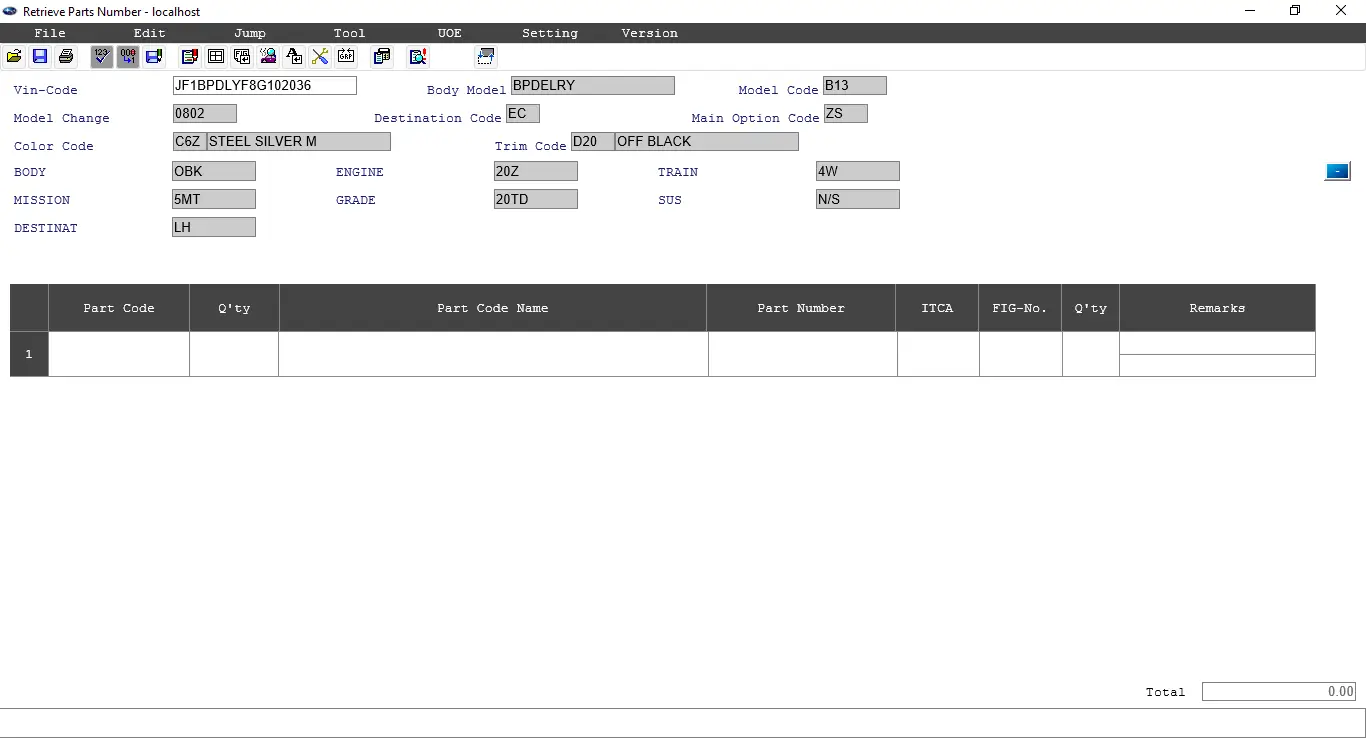Viewport: 1366px width, 738px height.
Task: Click the document verify exclamation icon
Action: click(x=418, y=56)
